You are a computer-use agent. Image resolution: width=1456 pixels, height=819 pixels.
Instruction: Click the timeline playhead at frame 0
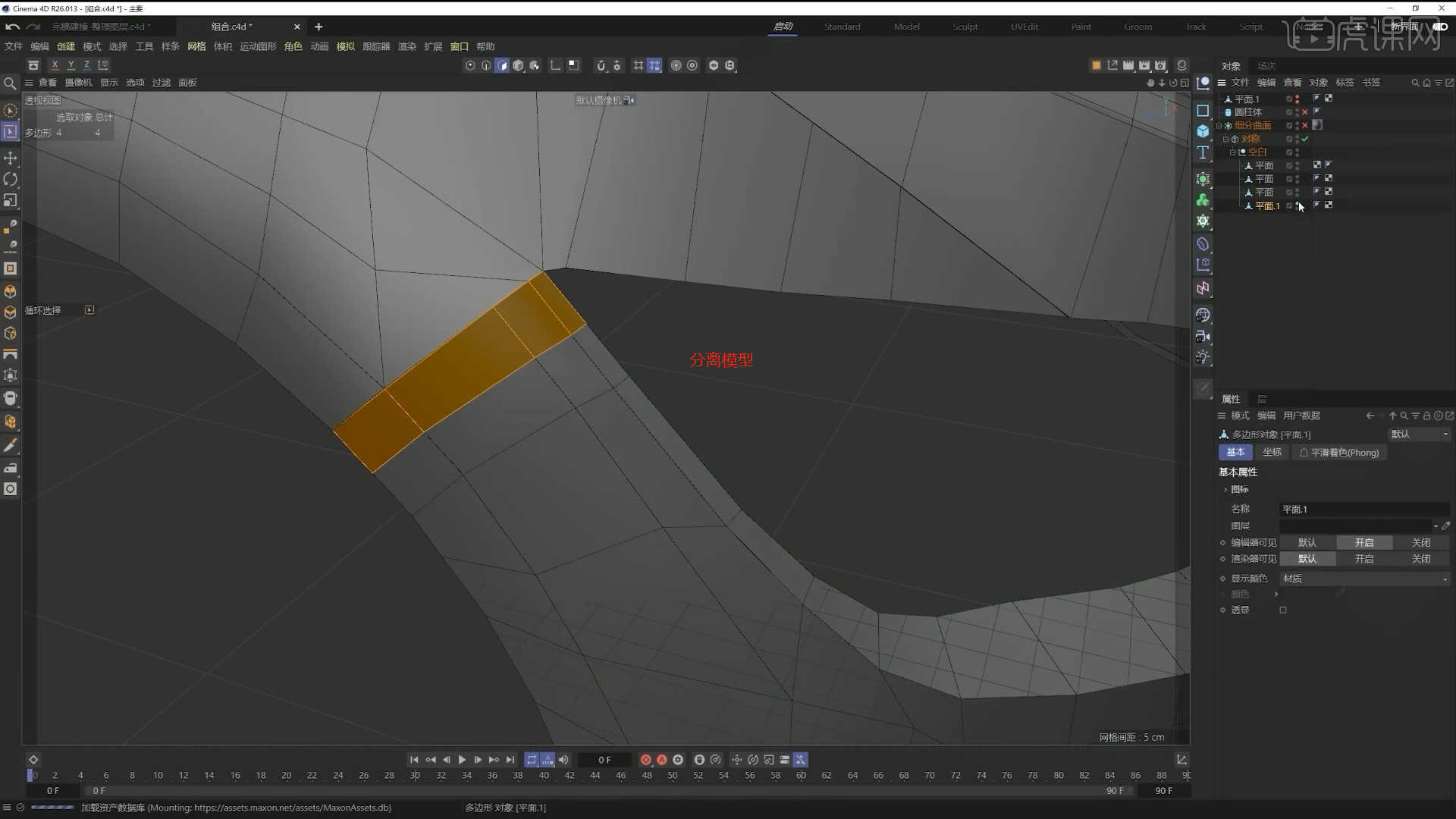click(30, 775)
